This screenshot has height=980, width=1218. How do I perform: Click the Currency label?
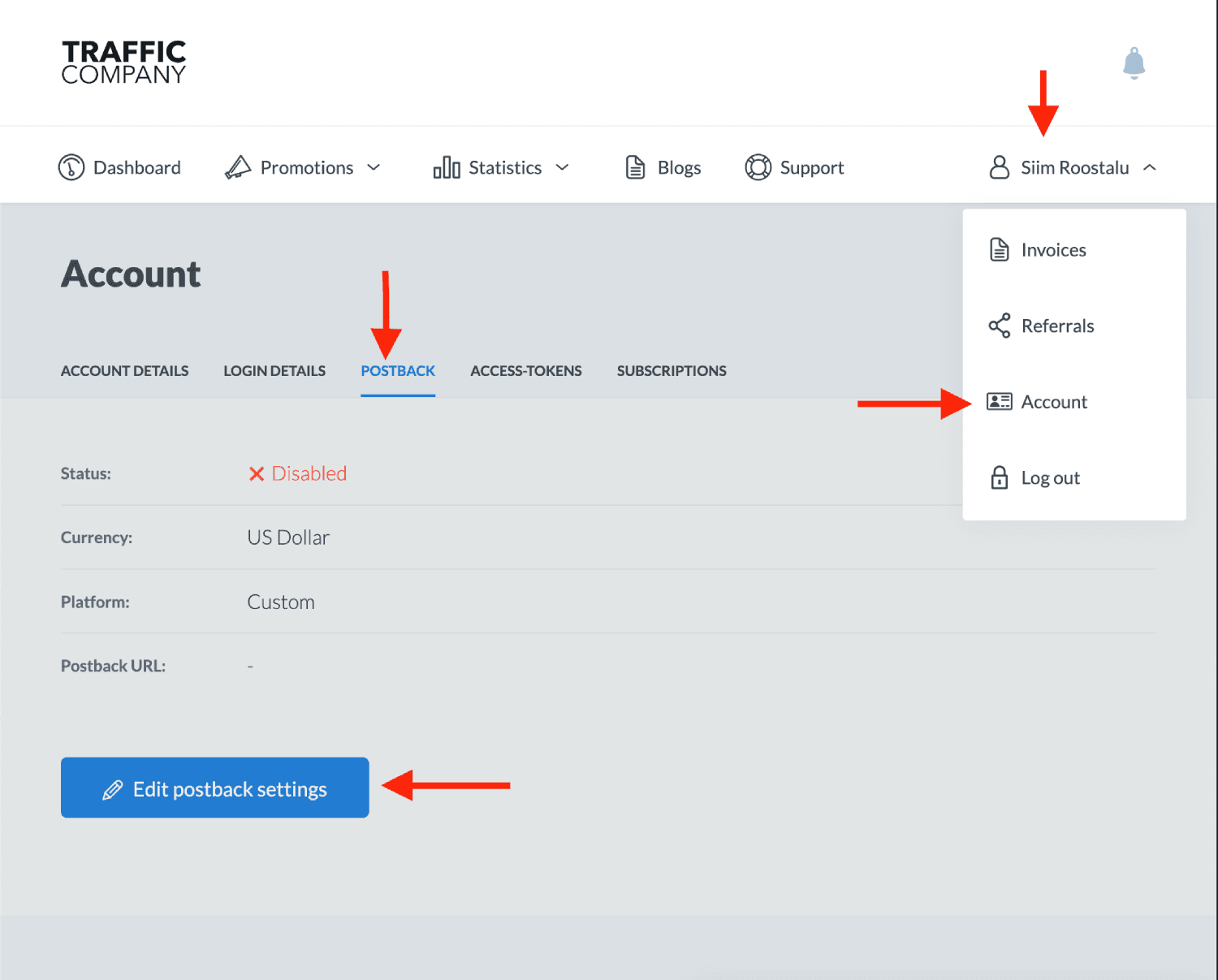point(97,537)
